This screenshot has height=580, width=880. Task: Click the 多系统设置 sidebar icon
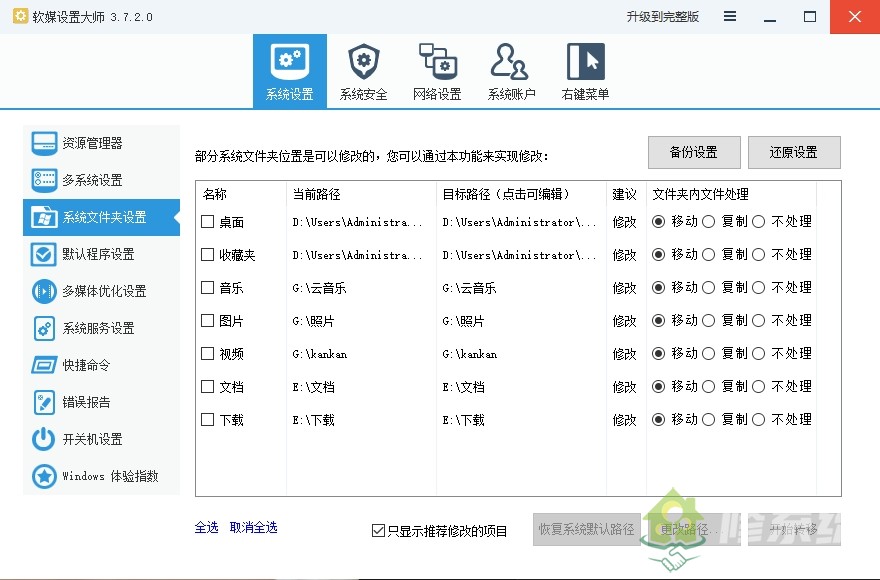pyautogui.click(x=44, y=180)
